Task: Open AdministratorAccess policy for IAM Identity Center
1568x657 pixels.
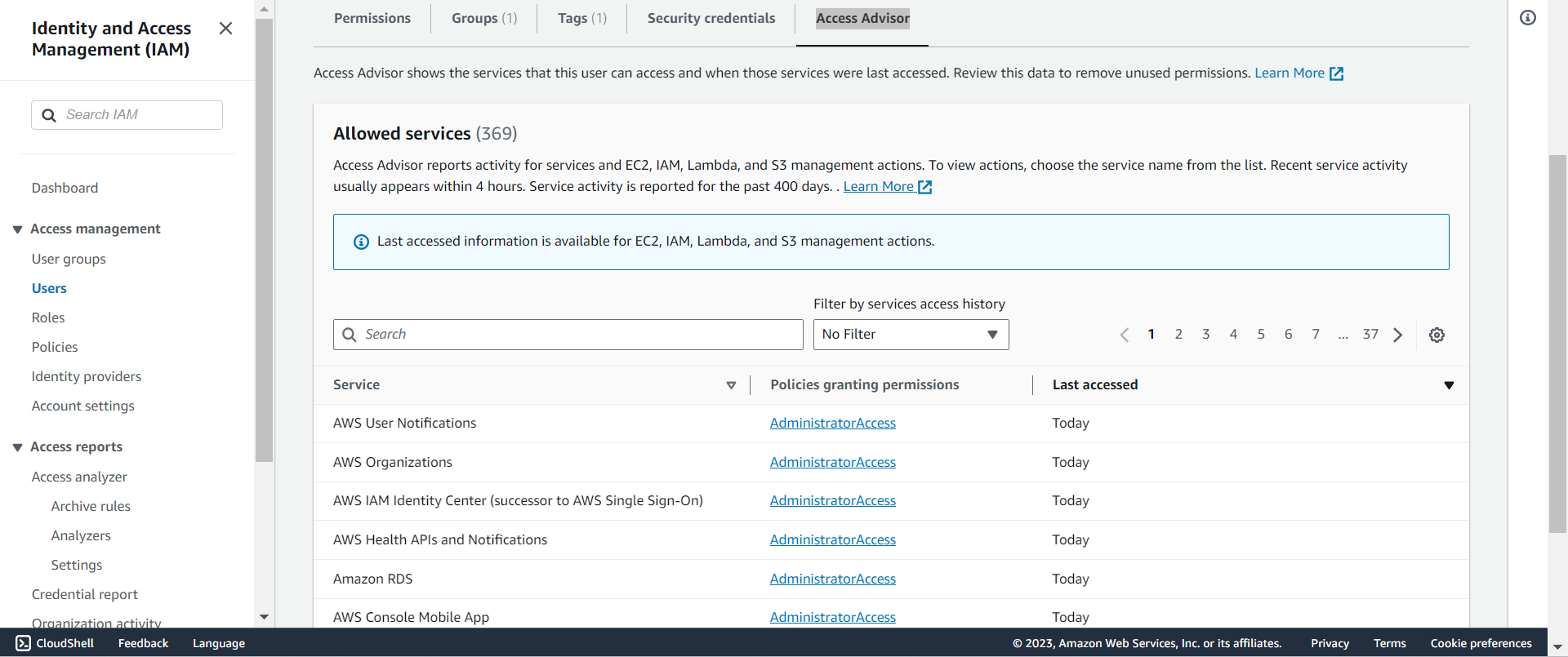Action: (x=833, y=500)
